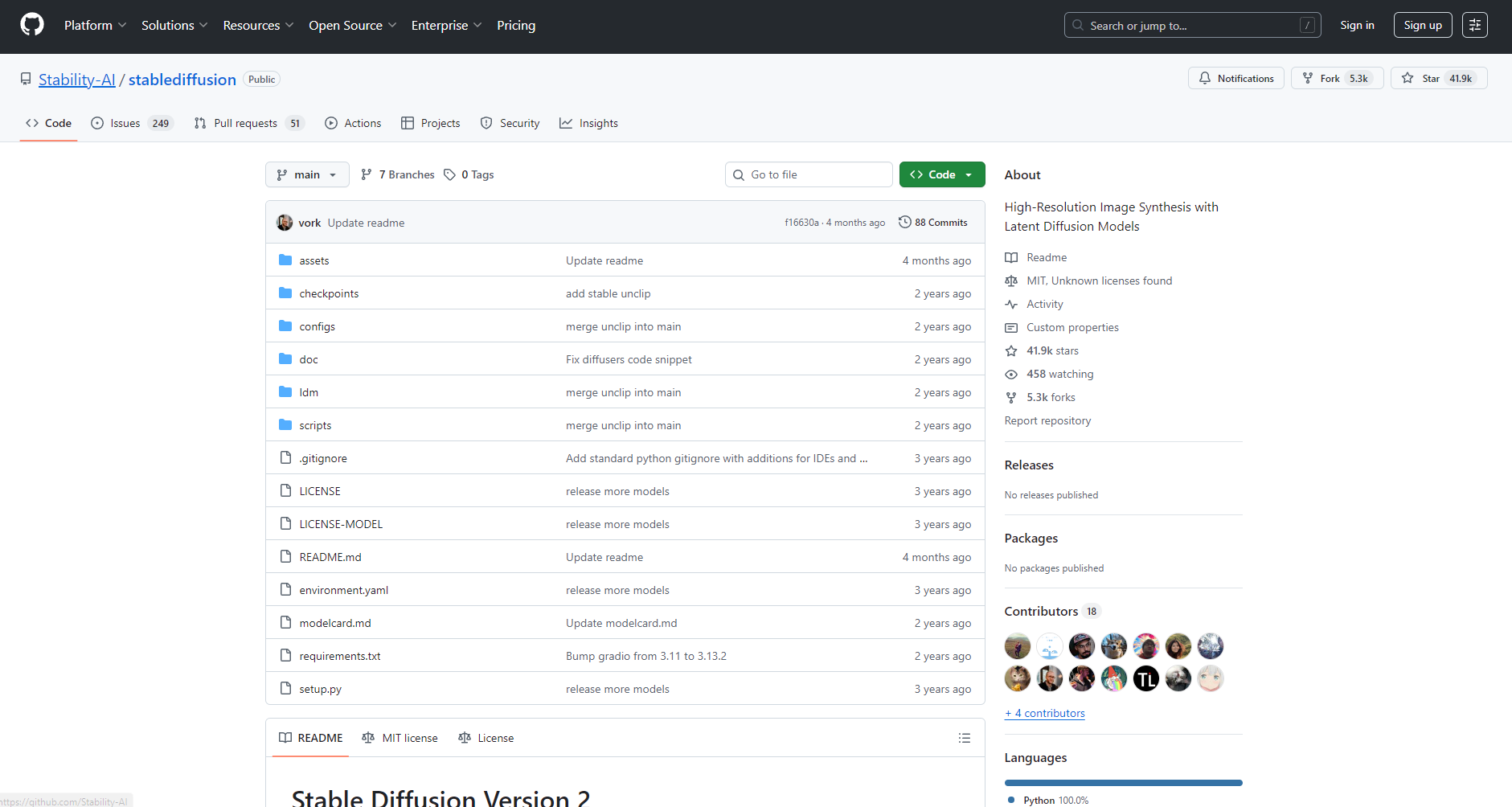
Task: Click the Sign up button
Action: [x=1422, y=25]
